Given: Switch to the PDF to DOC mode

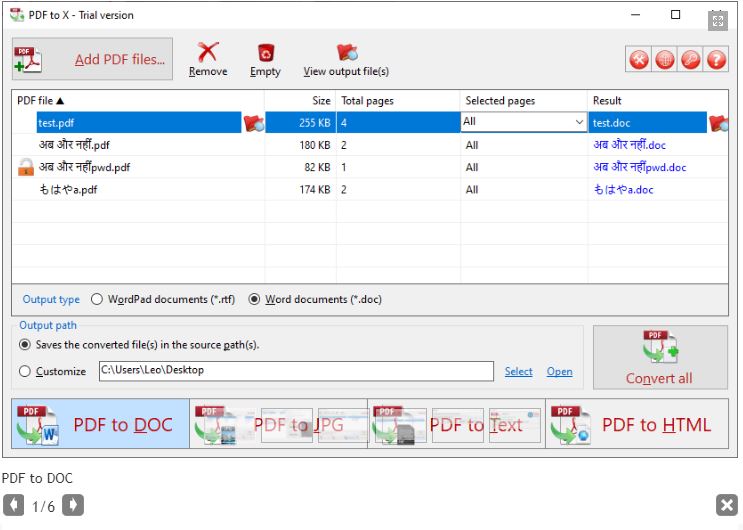Looking at the screenshot, I should click(100, 424).
